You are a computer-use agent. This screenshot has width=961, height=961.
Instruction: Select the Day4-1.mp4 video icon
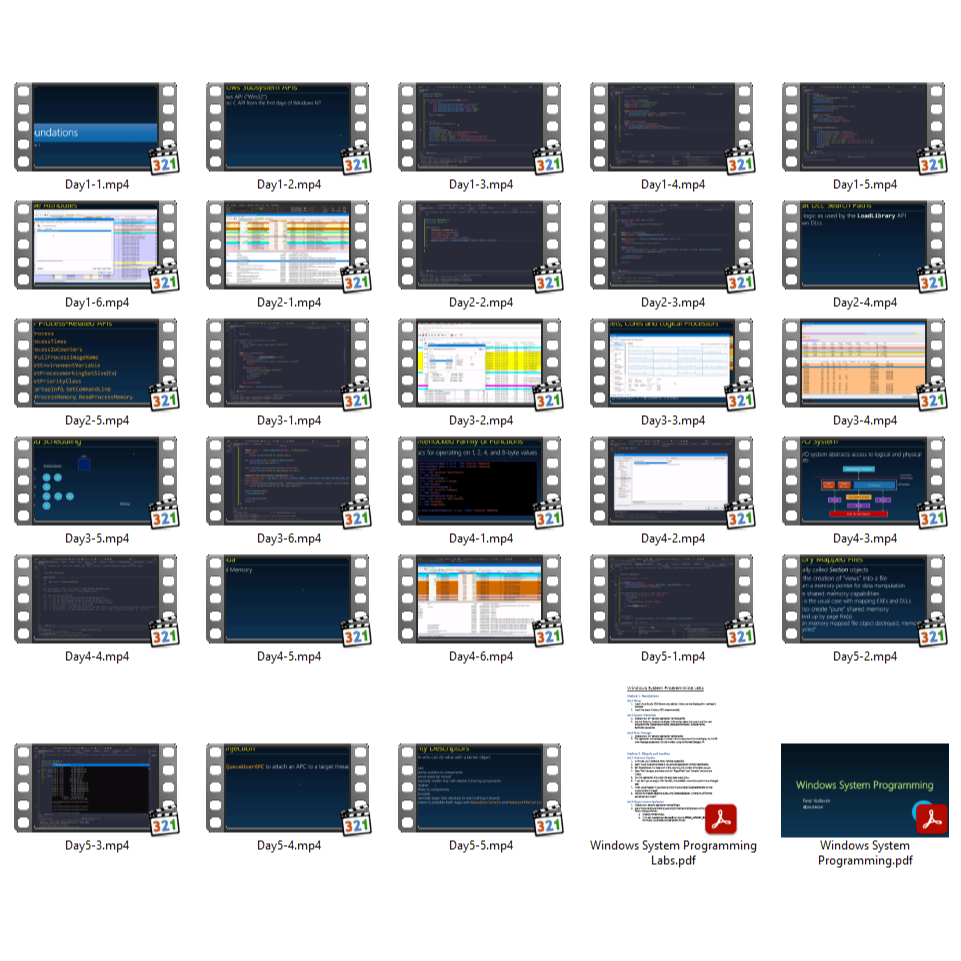pos(480,481)
